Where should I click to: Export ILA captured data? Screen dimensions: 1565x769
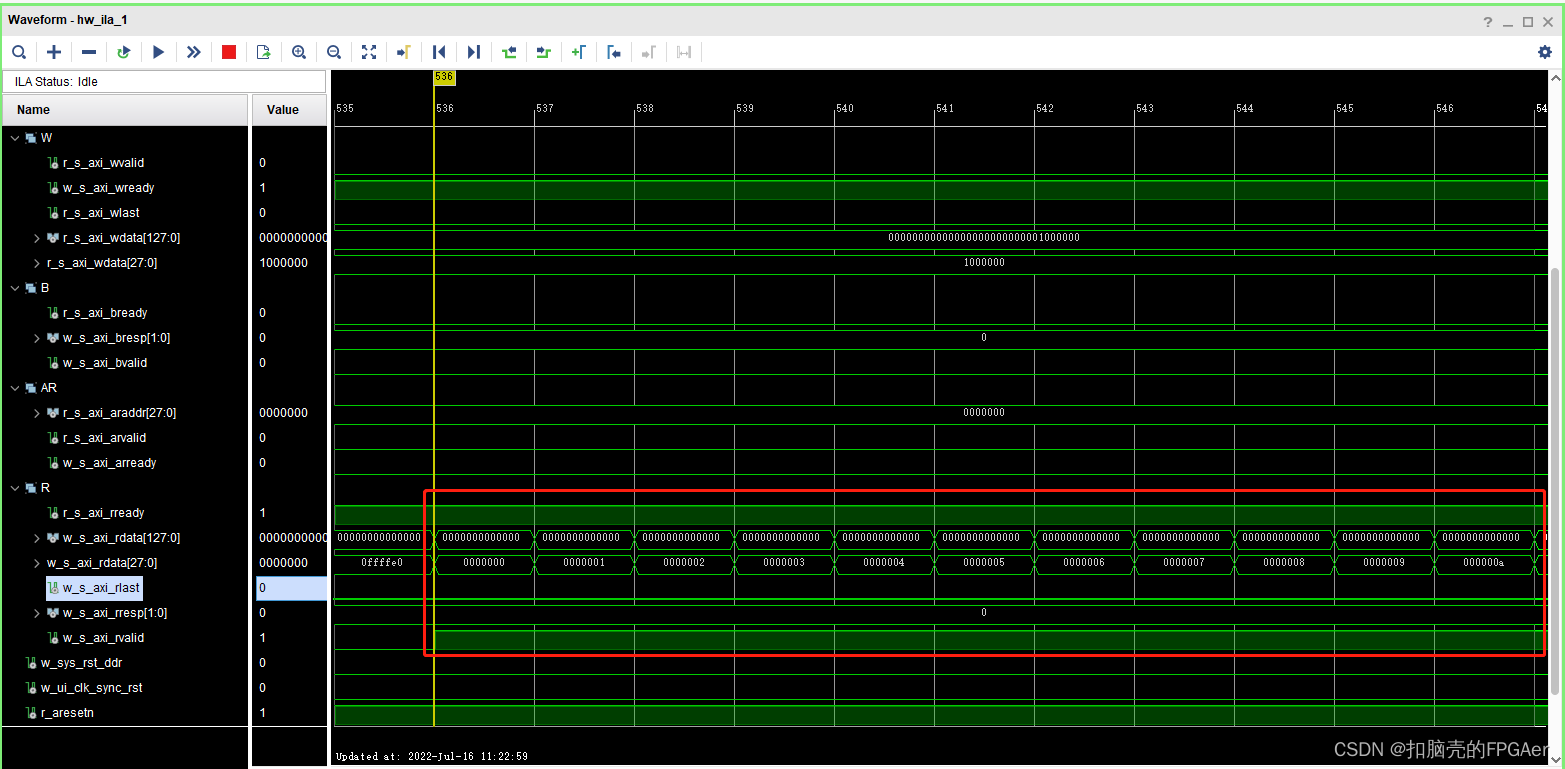(x=263, y=52)
